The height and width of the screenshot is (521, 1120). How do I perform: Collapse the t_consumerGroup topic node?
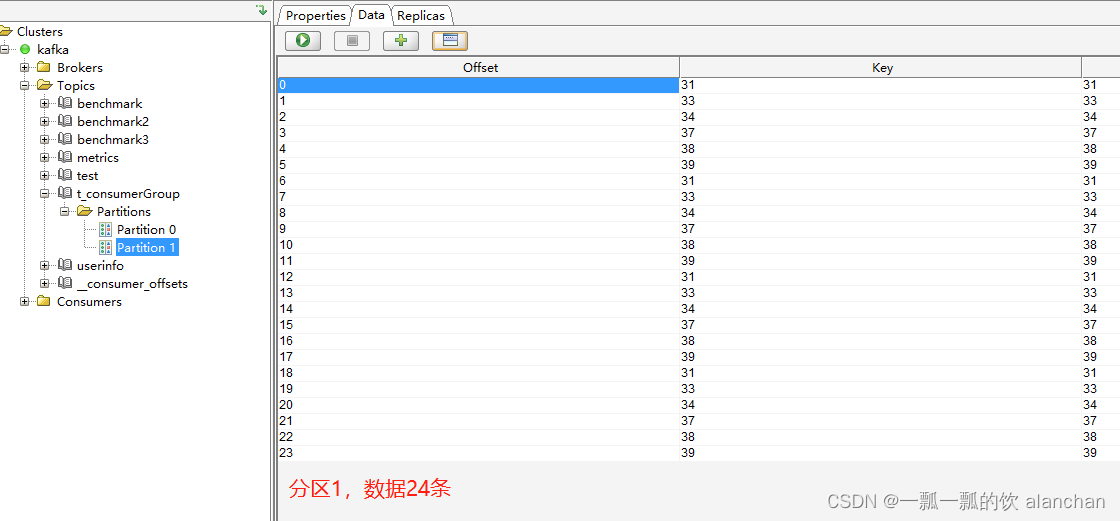[45, 194]
